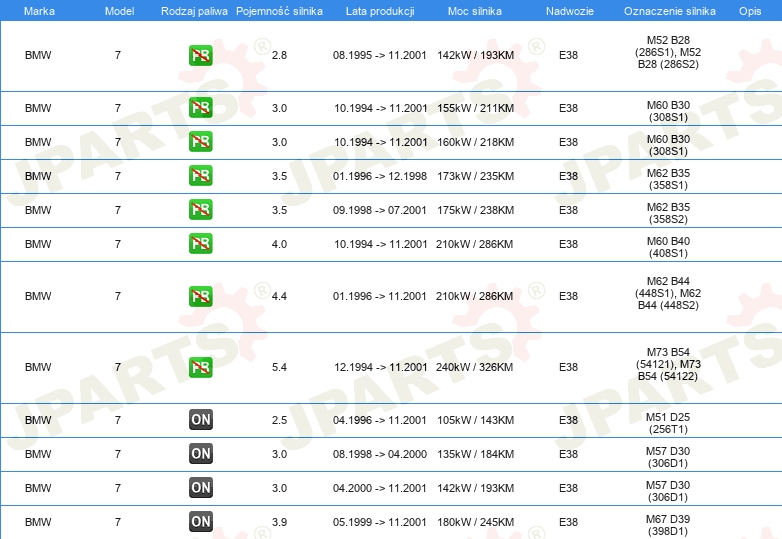782x539 pixels.
Task: Select the 3.9 engine capacity cell
Action: click(279, 522)
